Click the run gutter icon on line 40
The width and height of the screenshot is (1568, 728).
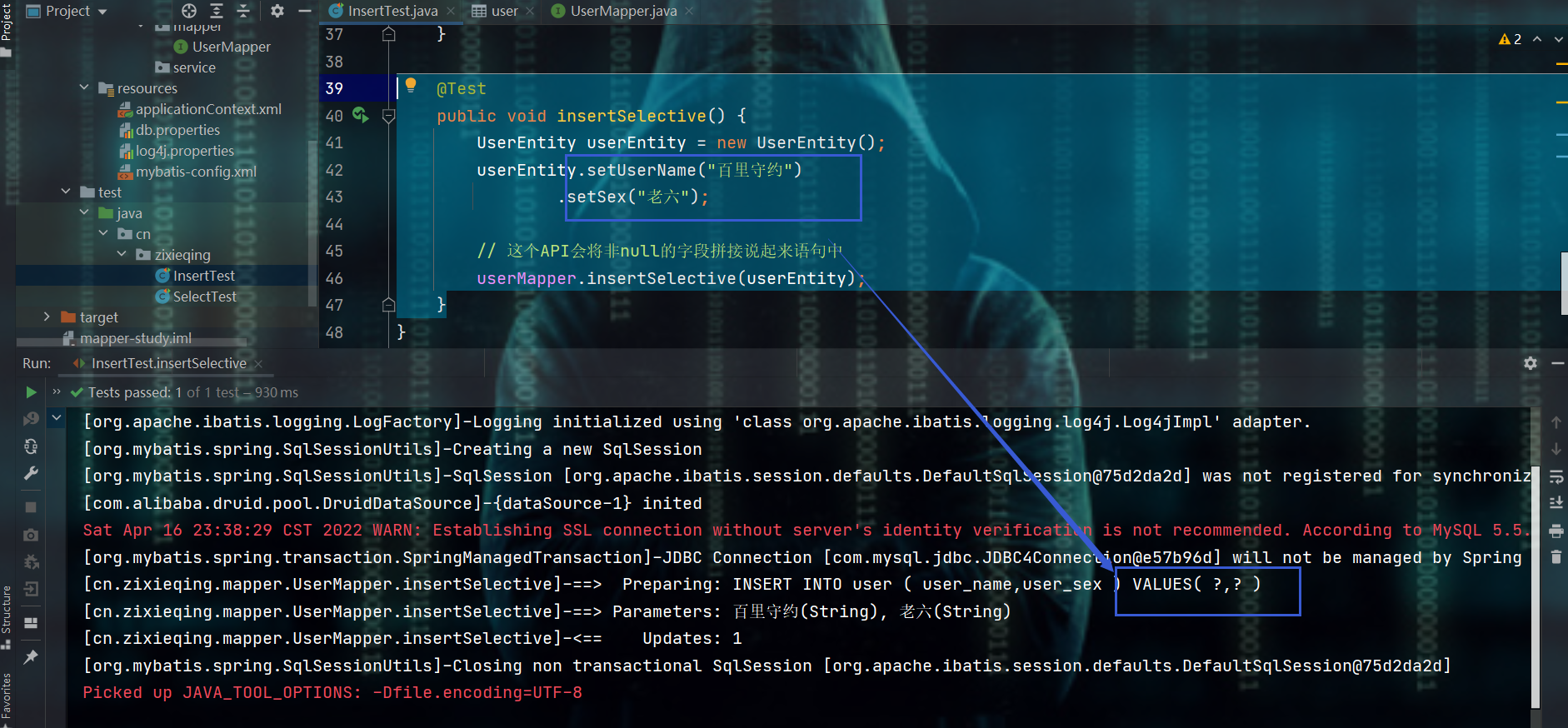point(360,115)
